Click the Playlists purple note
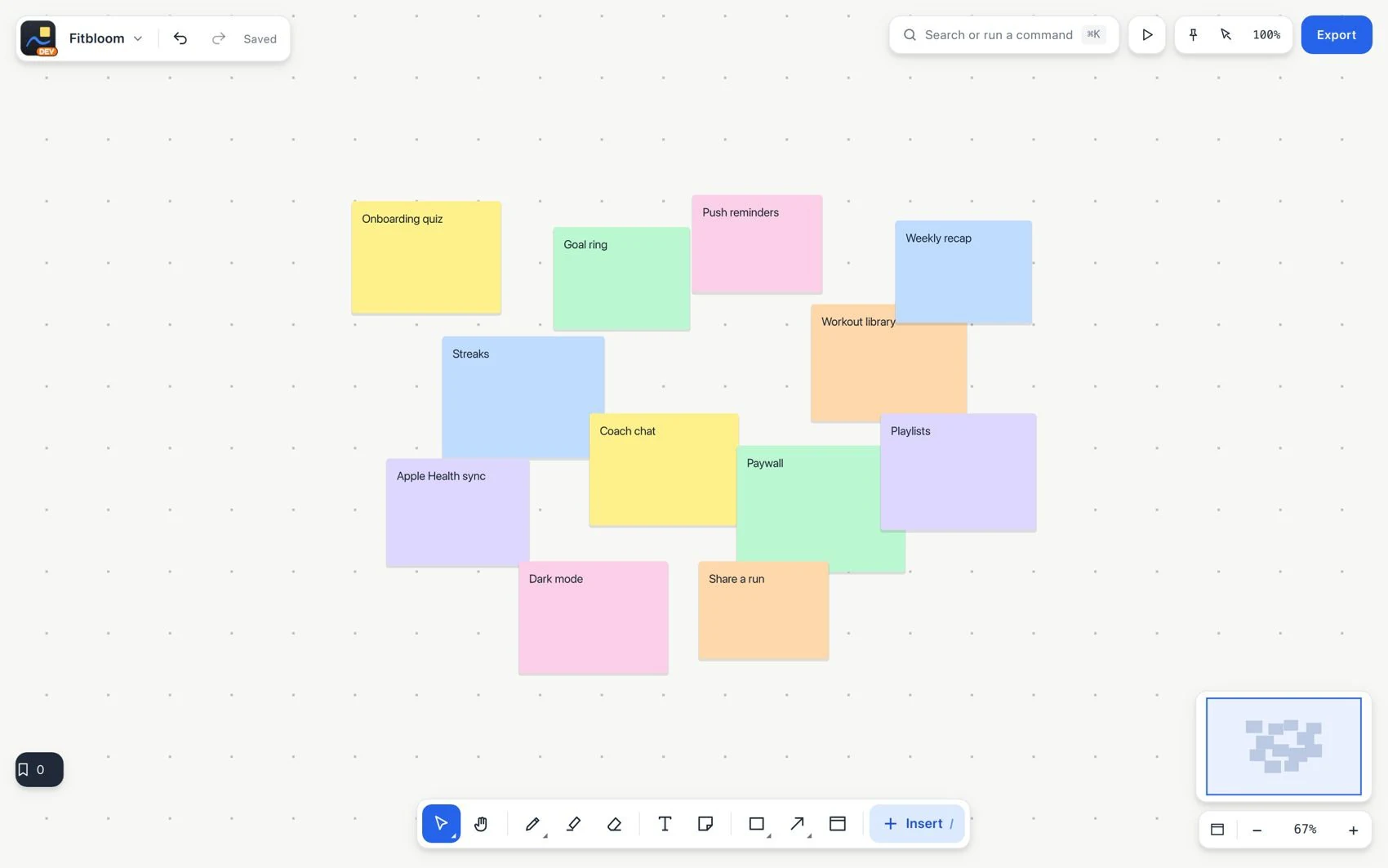Viewport: 1388px width, 868px height. [959, 473]
